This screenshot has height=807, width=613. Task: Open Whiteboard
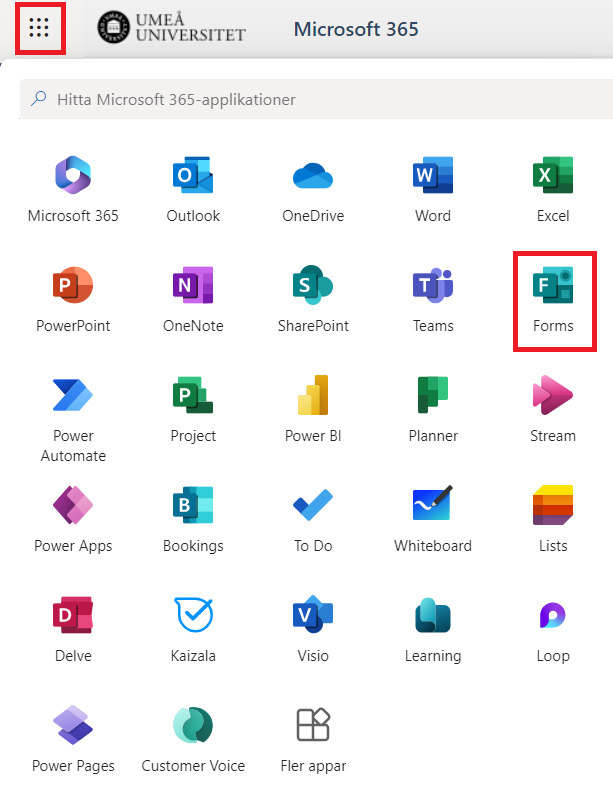(x=433, y=520)
